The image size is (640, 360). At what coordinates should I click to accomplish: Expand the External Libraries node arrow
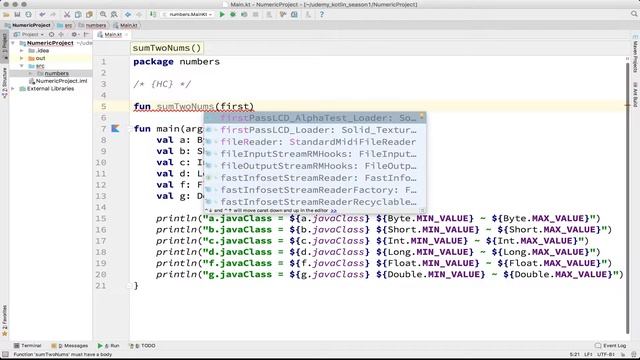coord(13,89)
